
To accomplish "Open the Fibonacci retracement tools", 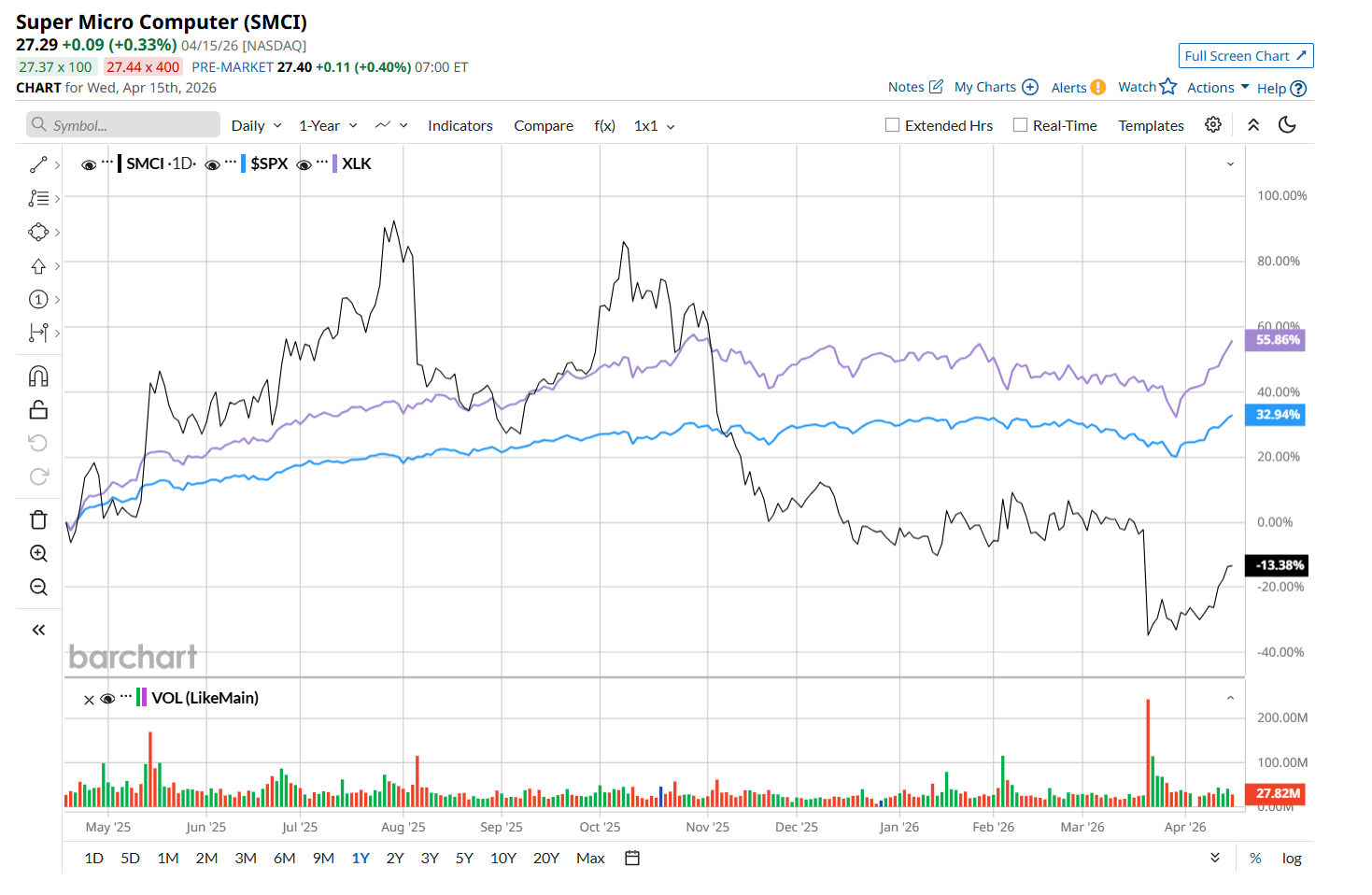I will [x=38, y=199].
